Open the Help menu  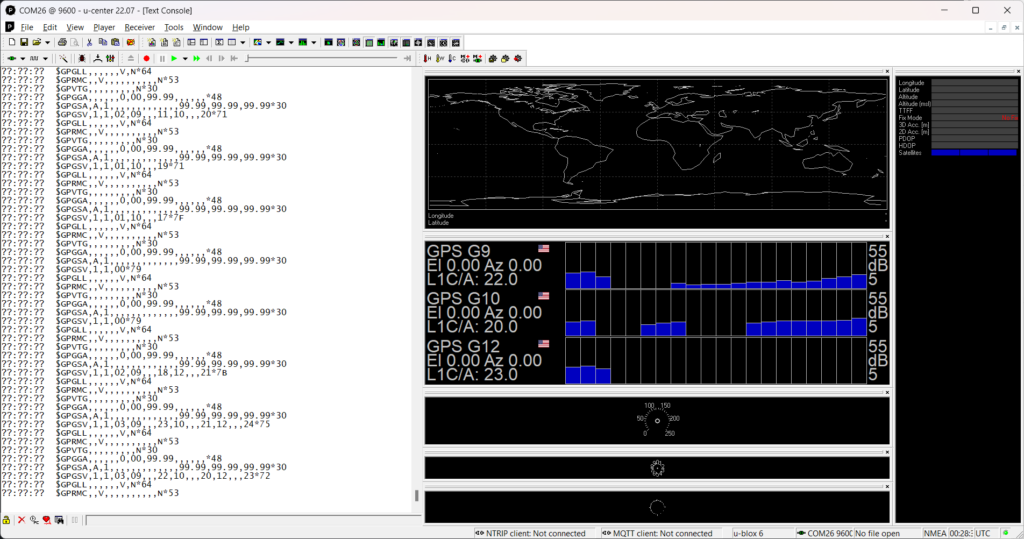(241, 27)
